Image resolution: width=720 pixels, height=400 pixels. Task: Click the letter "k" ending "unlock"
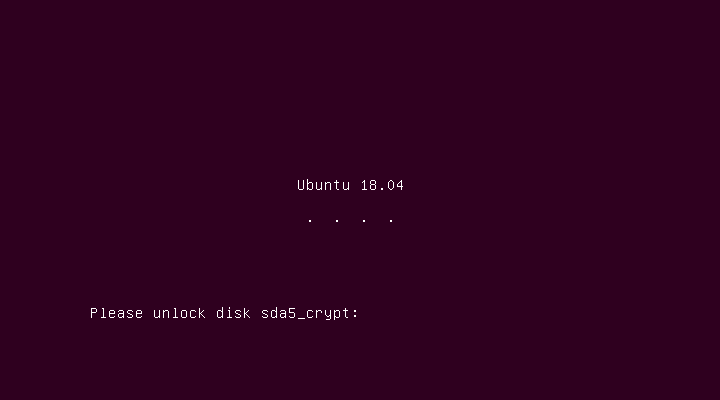[x=202, y=313]
